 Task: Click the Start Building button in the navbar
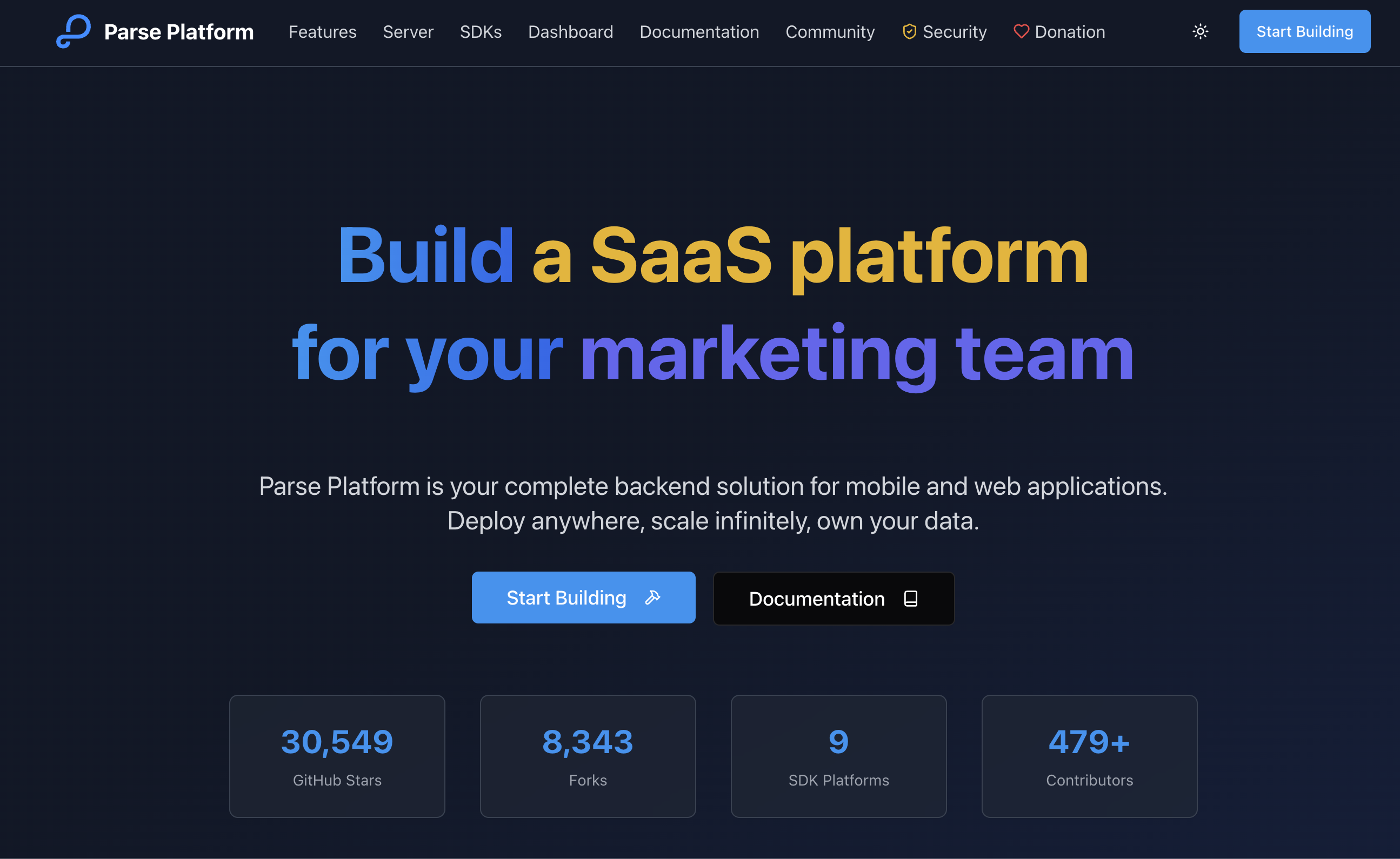point(1304,31)
